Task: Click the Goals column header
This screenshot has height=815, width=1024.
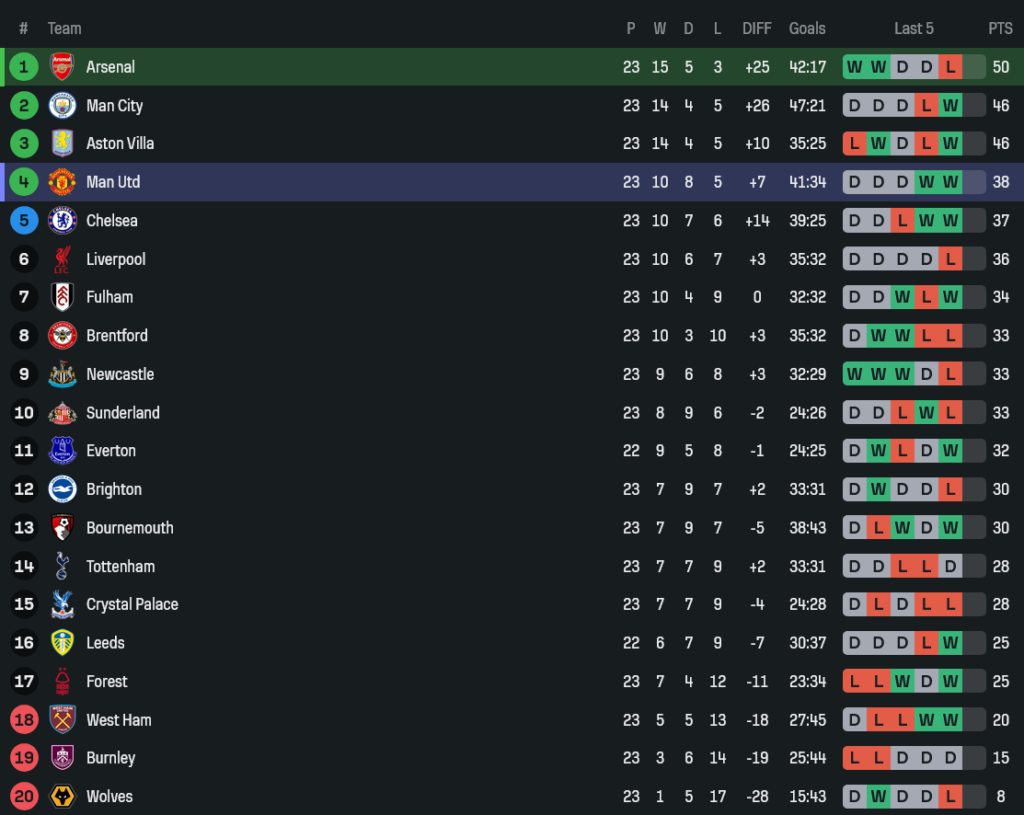Action: tap(807, 28)
